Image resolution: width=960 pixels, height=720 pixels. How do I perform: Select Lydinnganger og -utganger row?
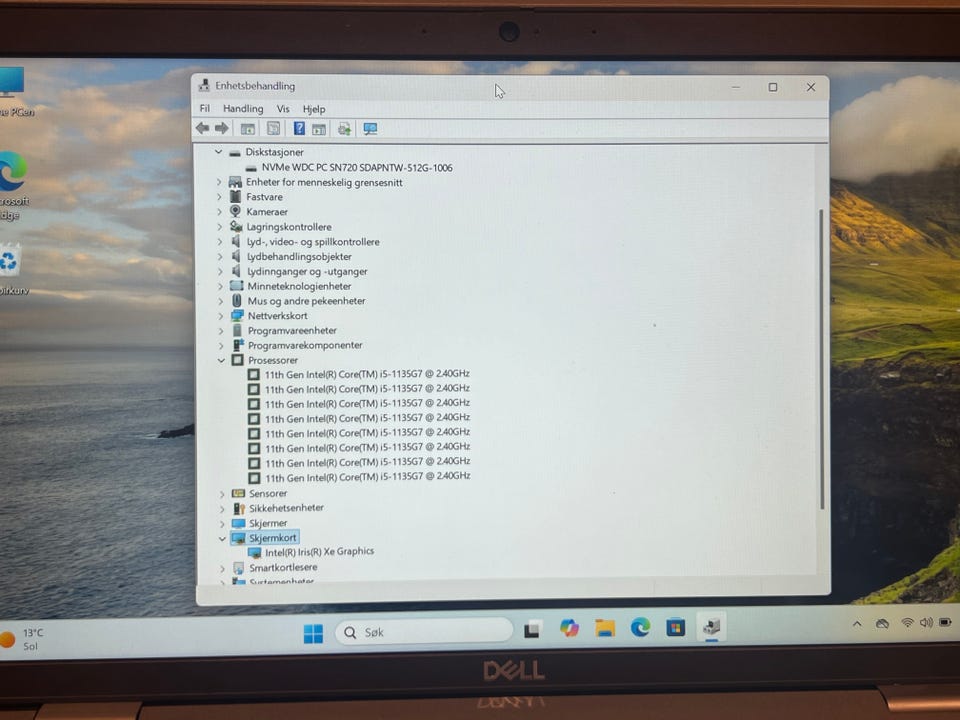click(x=307, y=271)
